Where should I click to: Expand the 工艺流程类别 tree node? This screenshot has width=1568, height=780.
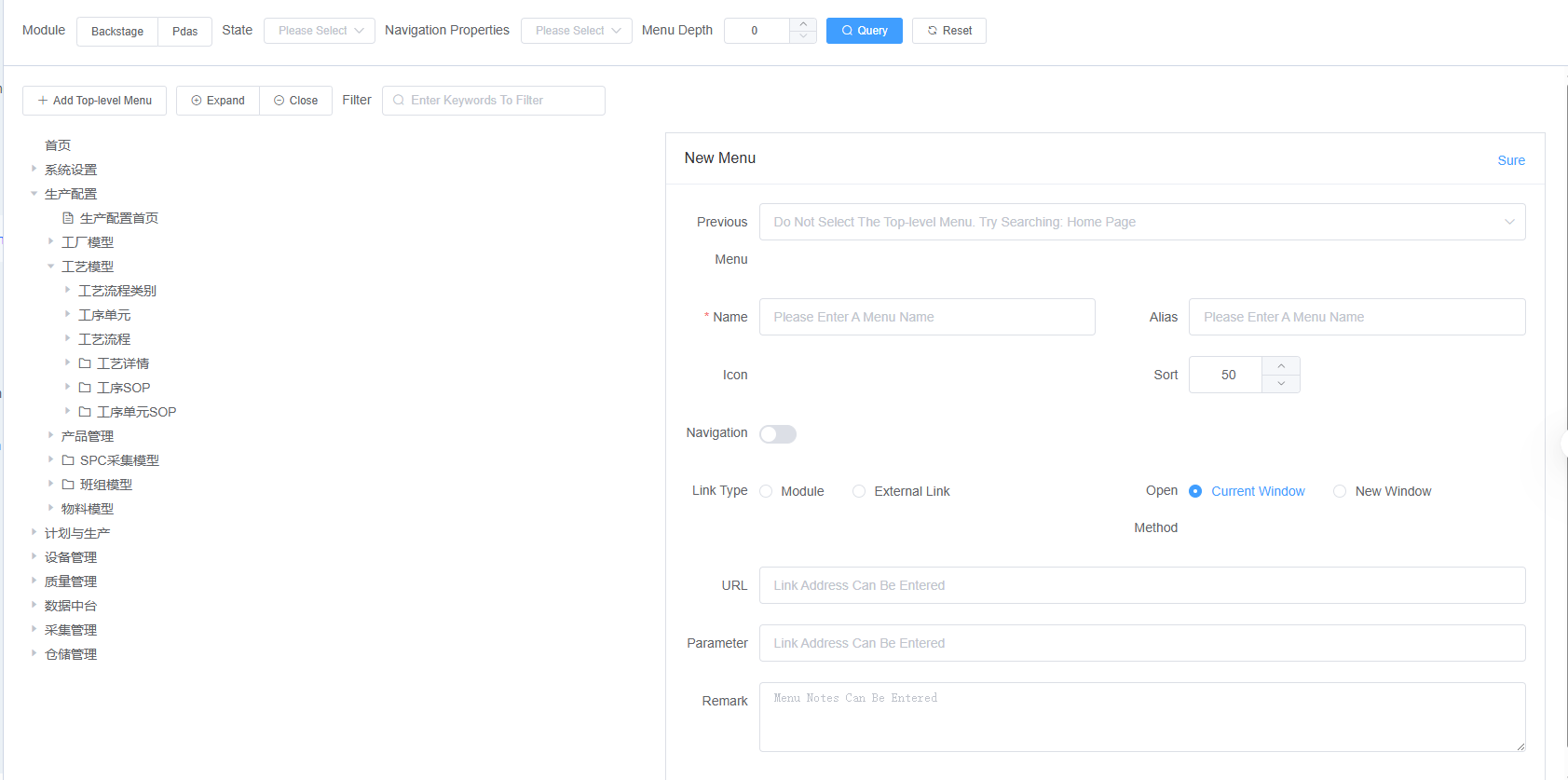68,290
